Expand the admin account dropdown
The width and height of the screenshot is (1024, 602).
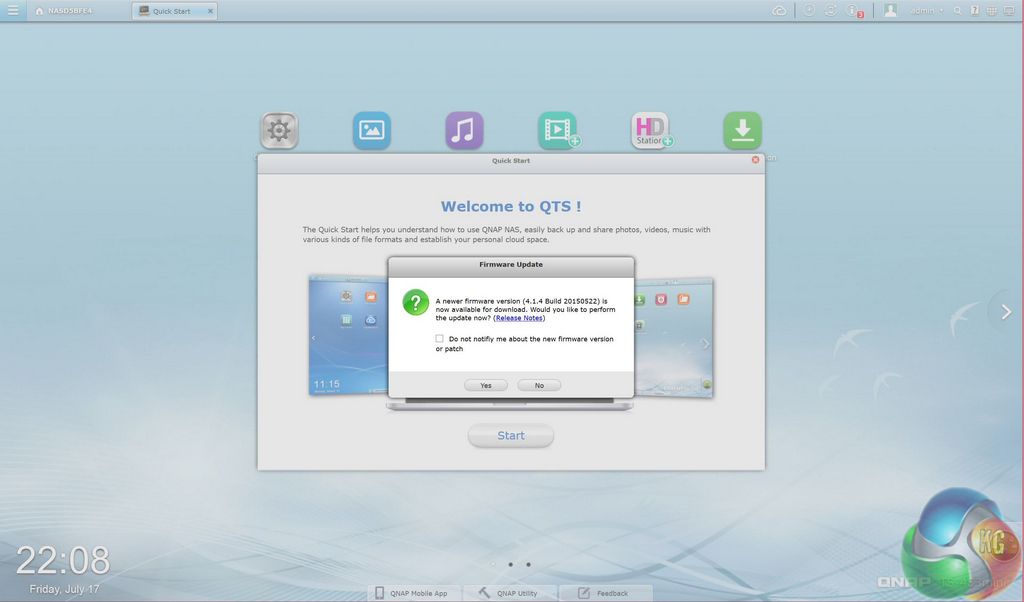click(927, 11)
